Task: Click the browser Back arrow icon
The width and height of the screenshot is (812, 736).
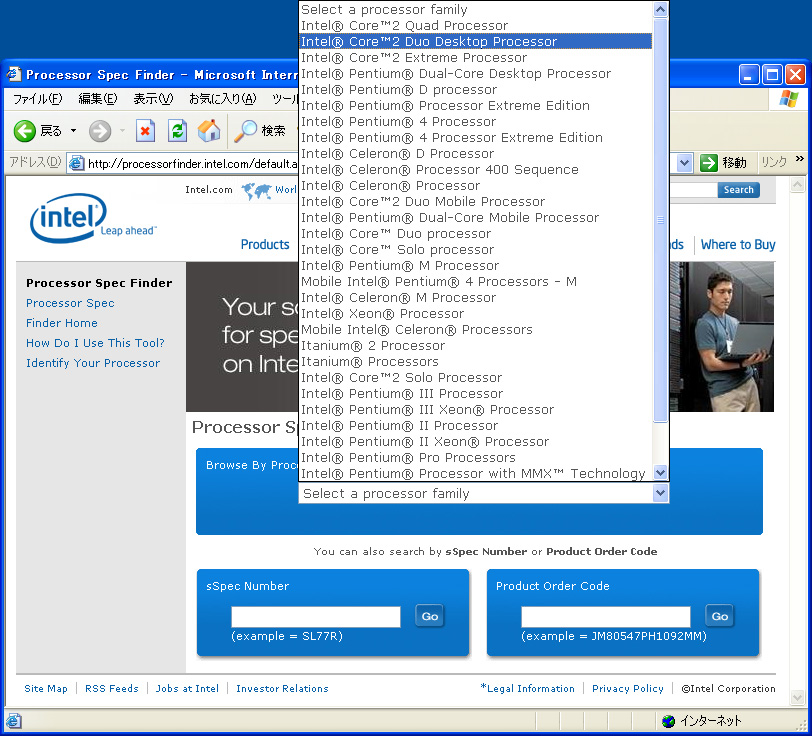Action: 25,131
